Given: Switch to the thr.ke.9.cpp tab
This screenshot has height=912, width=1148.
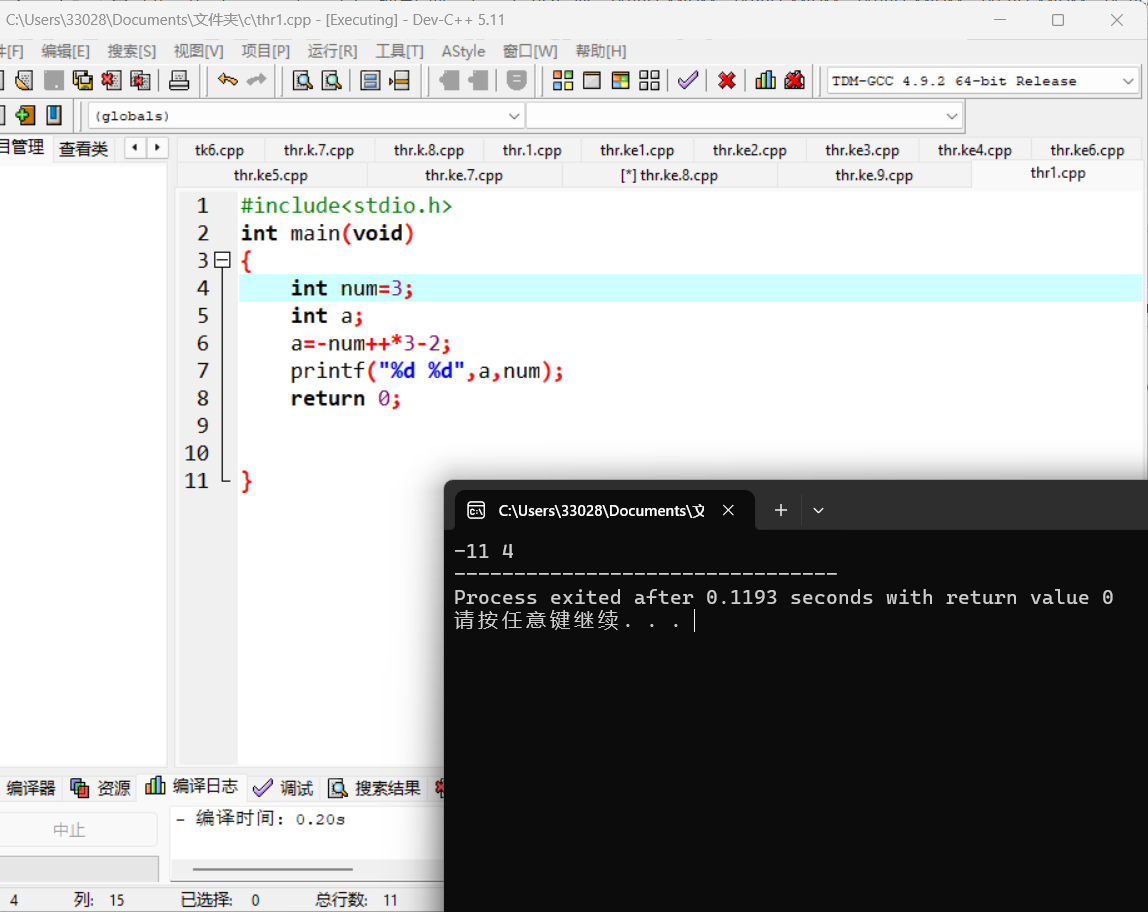Looking at the screenshot, I should click(874, 176).
